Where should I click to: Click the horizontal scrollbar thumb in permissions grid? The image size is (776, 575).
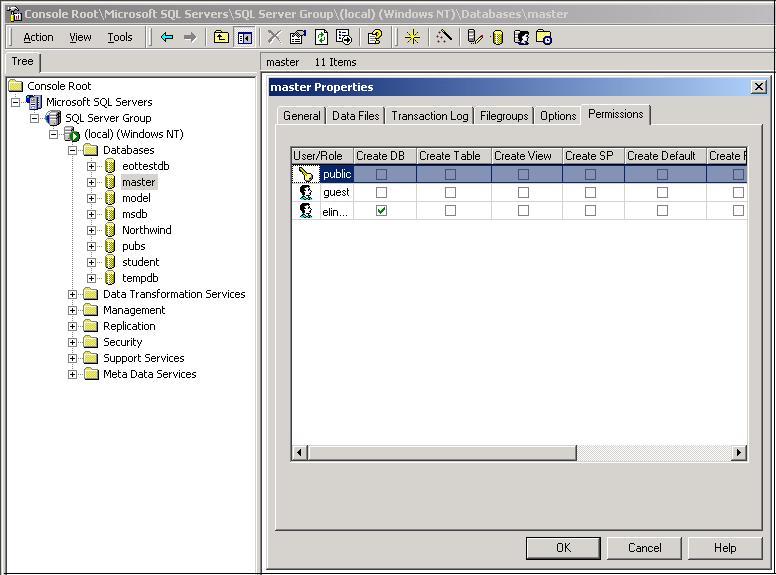click(442, 452)
